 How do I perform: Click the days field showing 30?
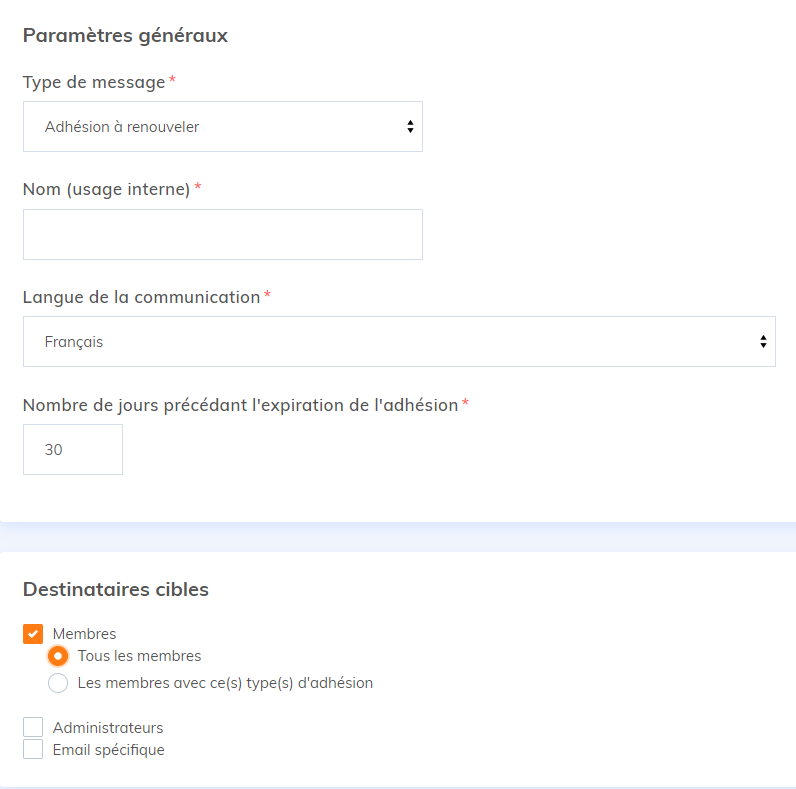(x=72, y=450)
